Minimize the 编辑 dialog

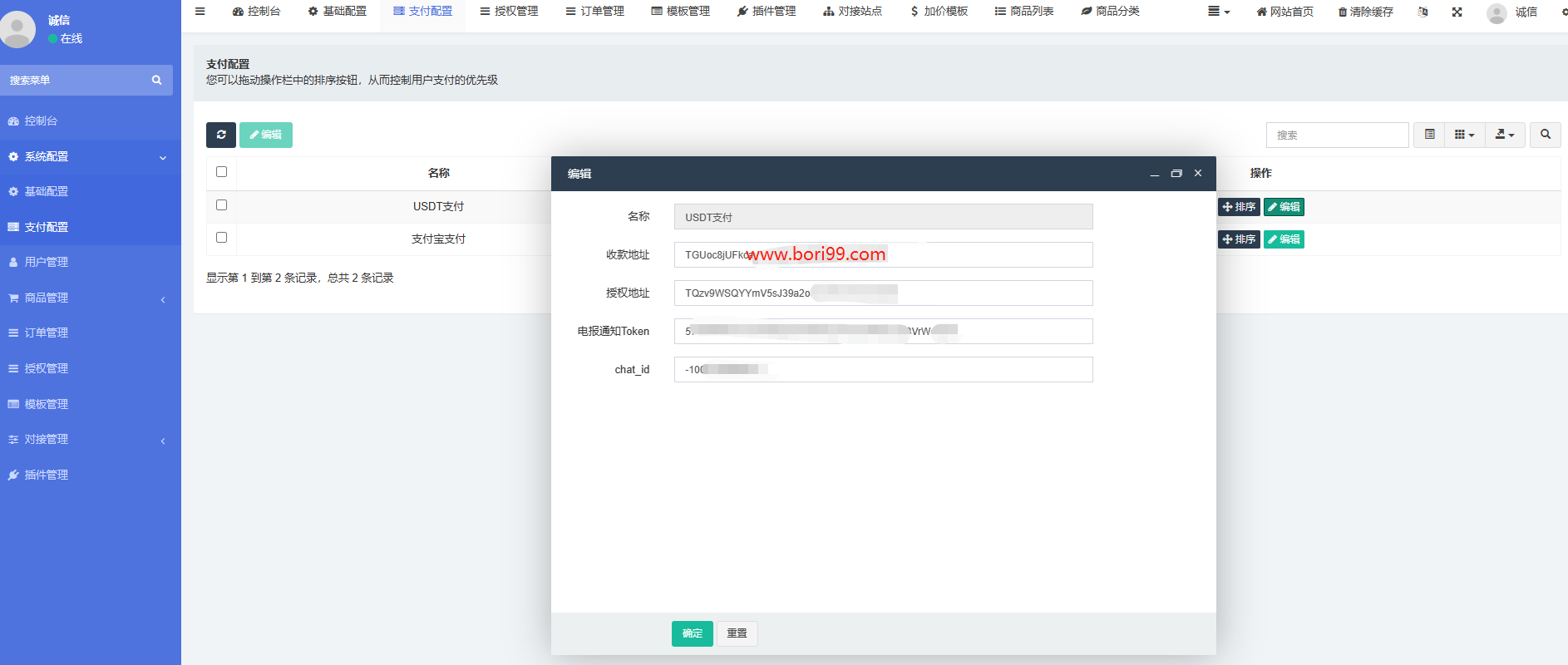pos(1154,174)
